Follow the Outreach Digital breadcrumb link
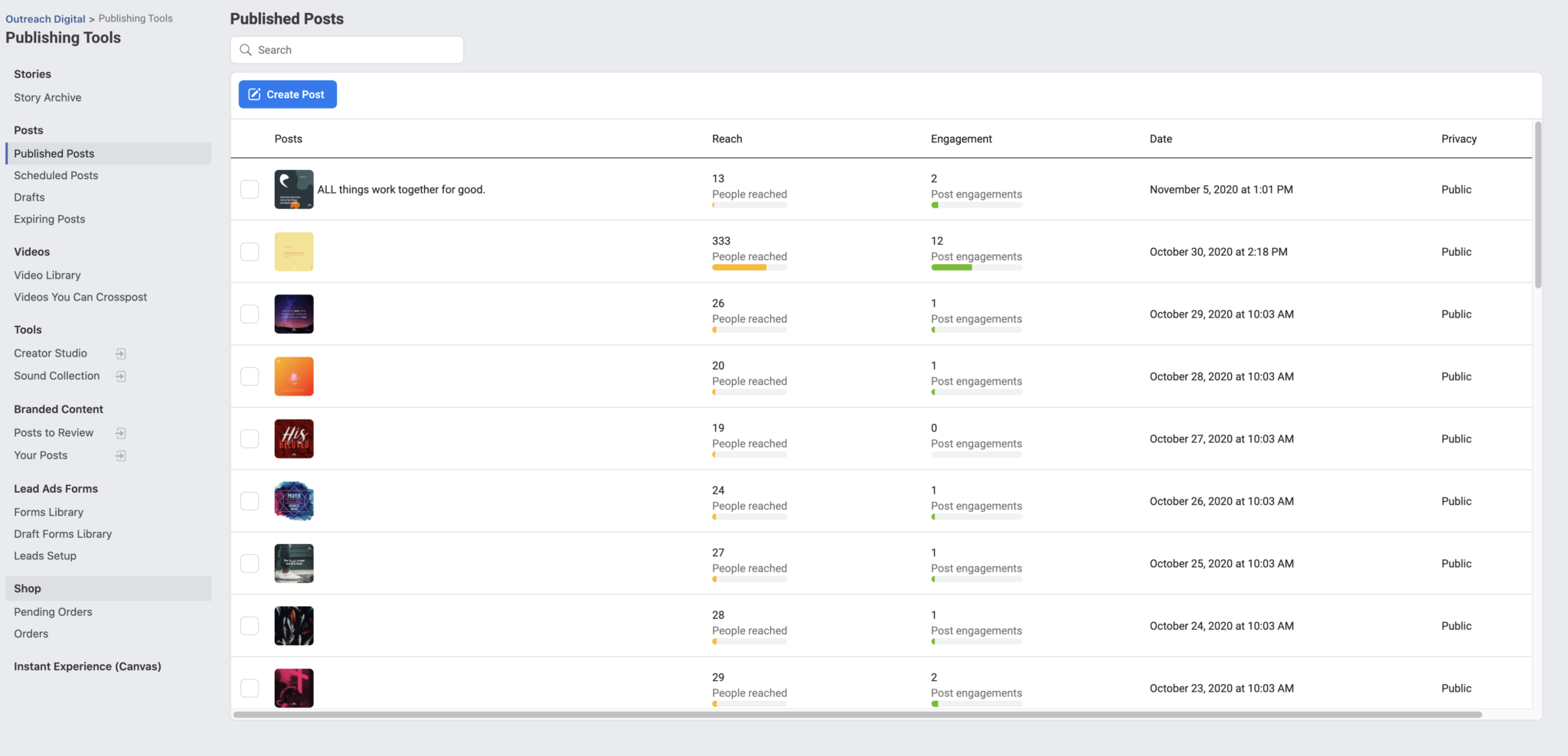 click(x=45, y=18)
